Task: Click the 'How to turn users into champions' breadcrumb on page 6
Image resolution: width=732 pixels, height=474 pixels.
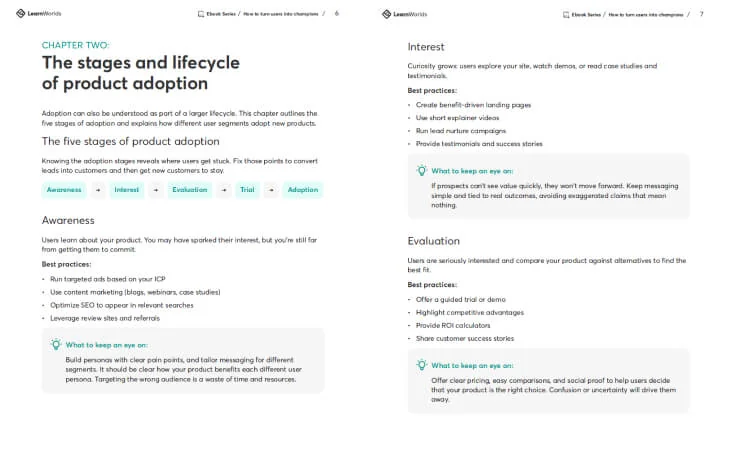Action: pos(279,14)
